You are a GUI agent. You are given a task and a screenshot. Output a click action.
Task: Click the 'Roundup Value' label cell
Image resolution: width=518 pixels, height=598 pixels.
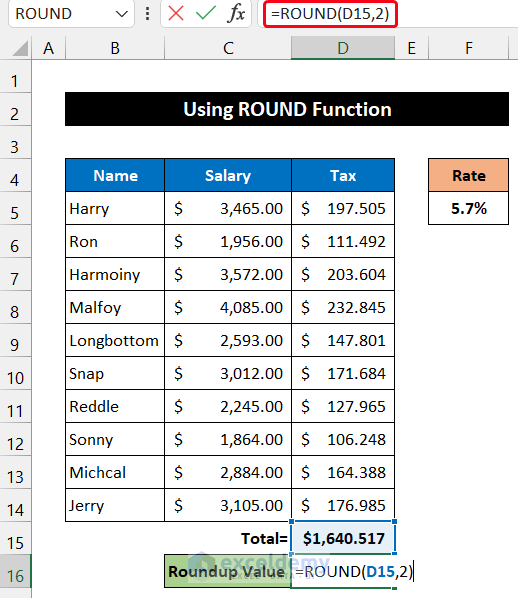[x=228, y=571]
